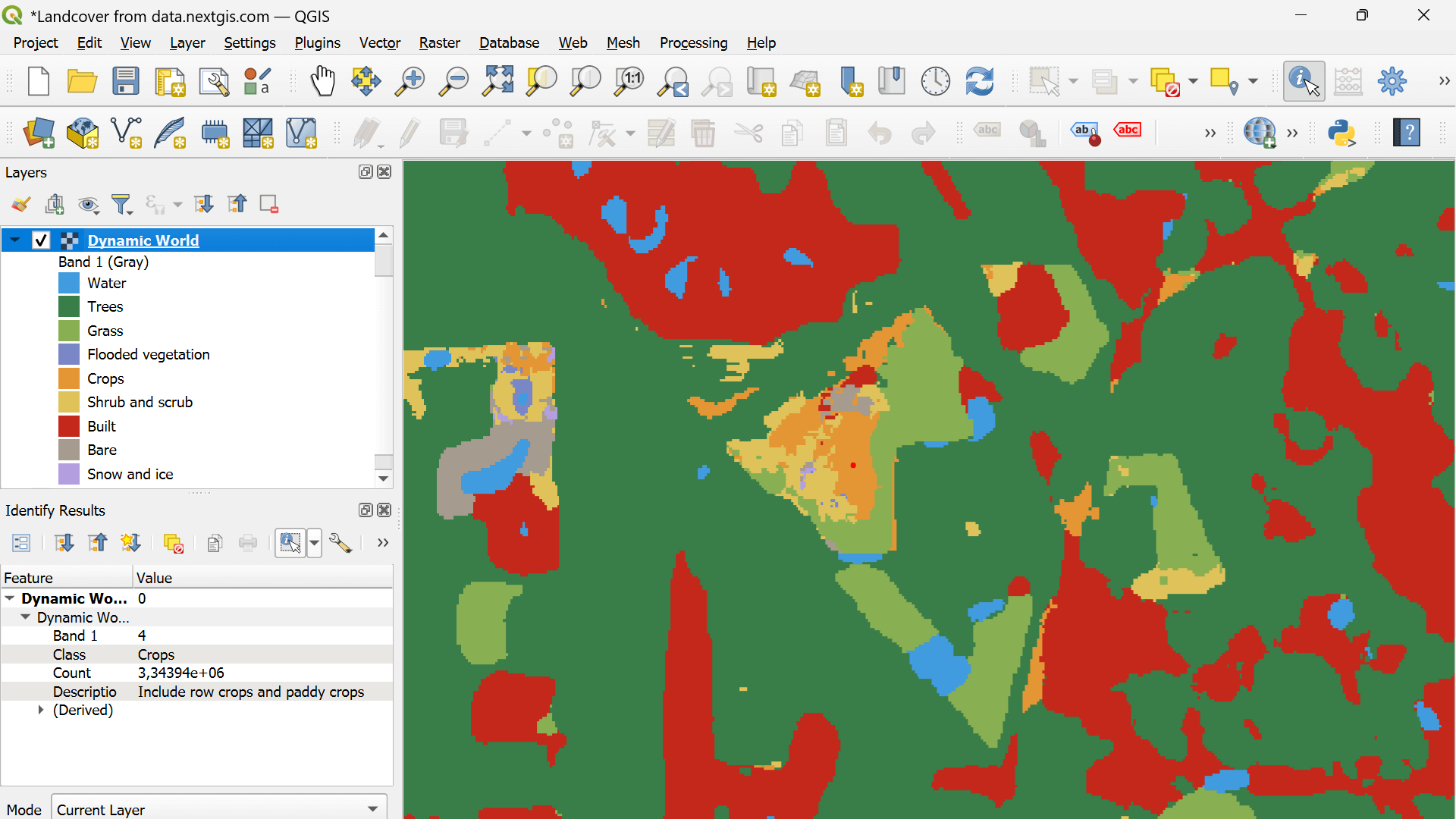Collapse all layers in Layers panel

point(237,204)
